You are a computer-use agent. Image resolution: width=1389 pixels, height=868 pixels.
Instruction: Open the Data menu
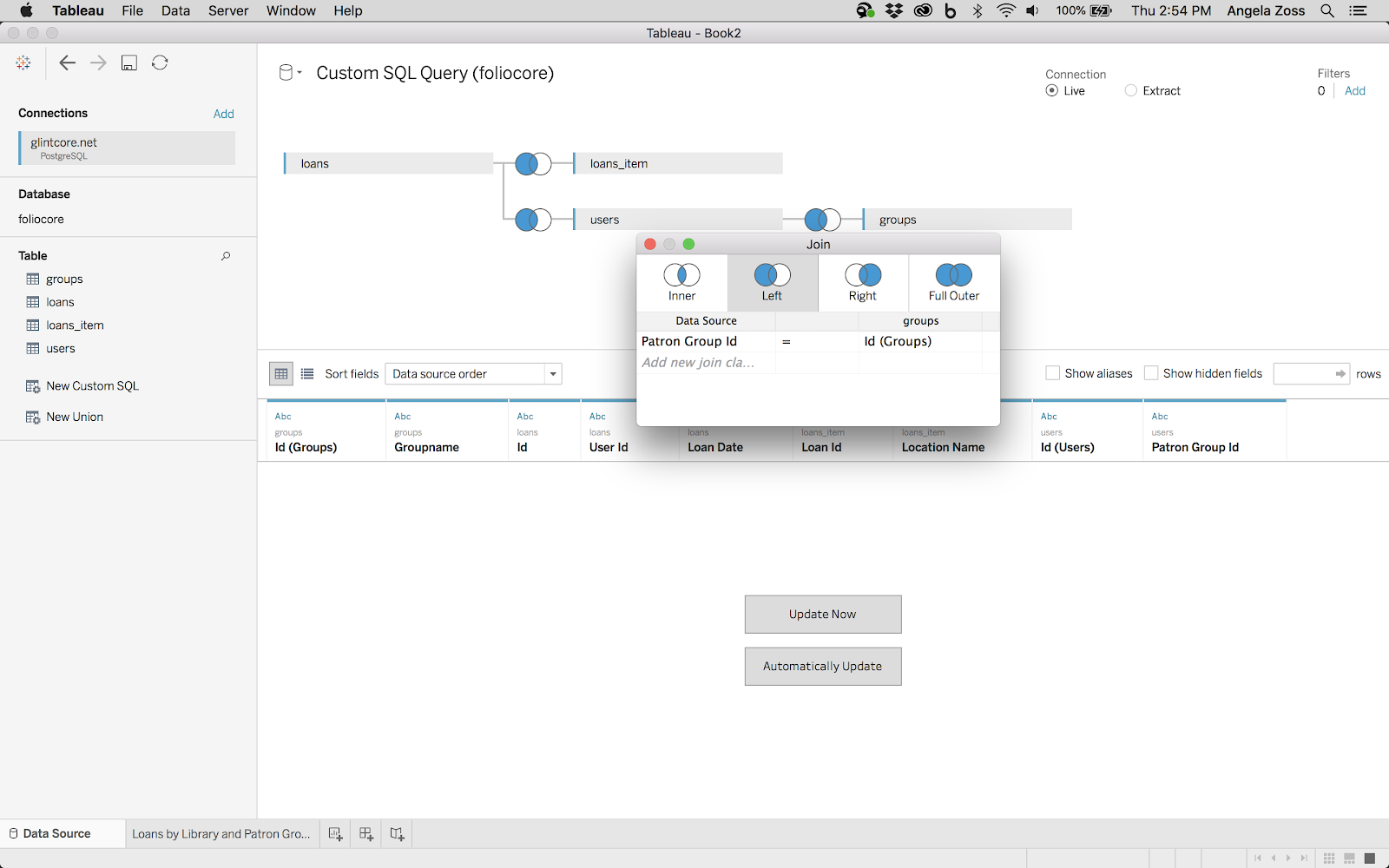point(175,10)
